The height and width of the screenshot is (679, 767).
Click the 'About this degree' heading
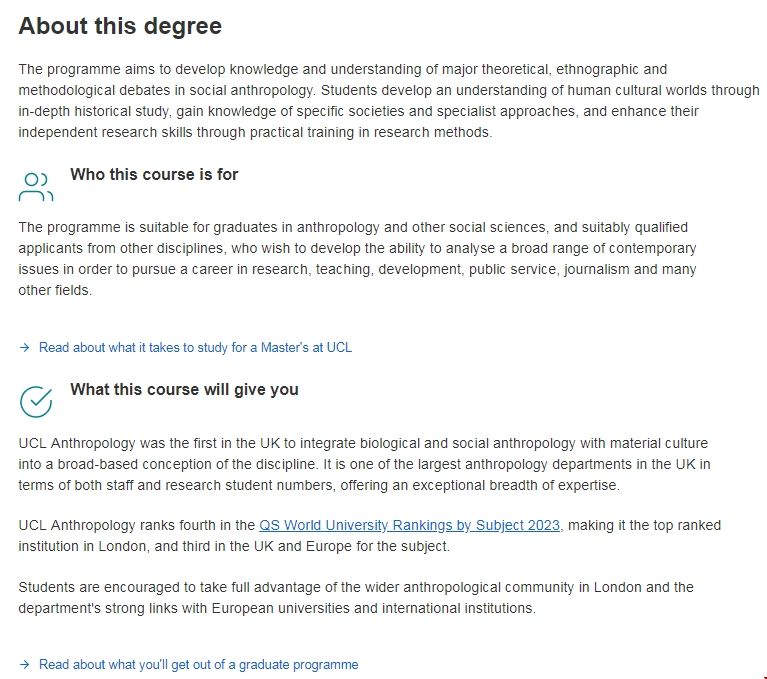point(120,27)
